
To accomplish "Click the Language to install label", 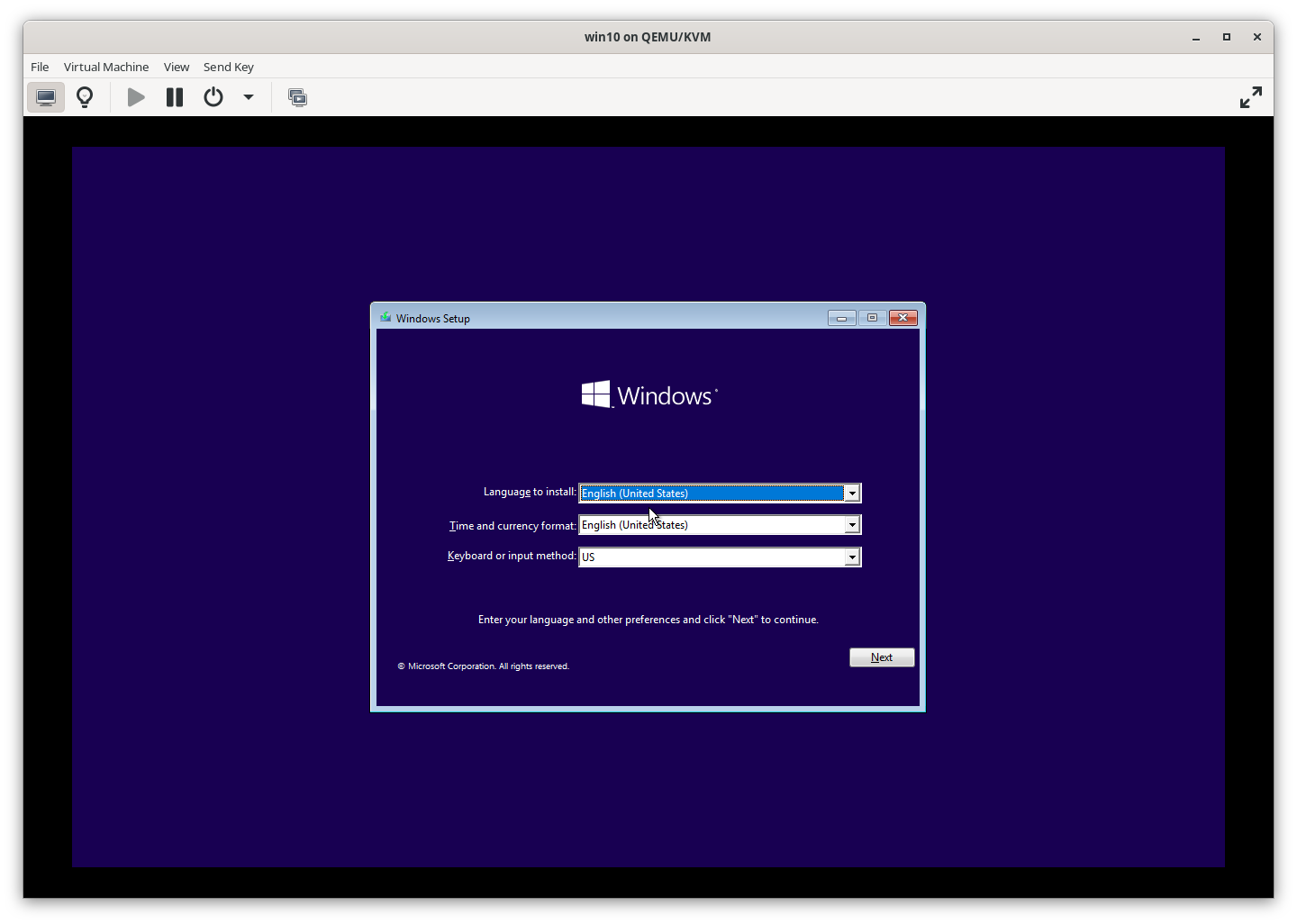I will [530, 492].
